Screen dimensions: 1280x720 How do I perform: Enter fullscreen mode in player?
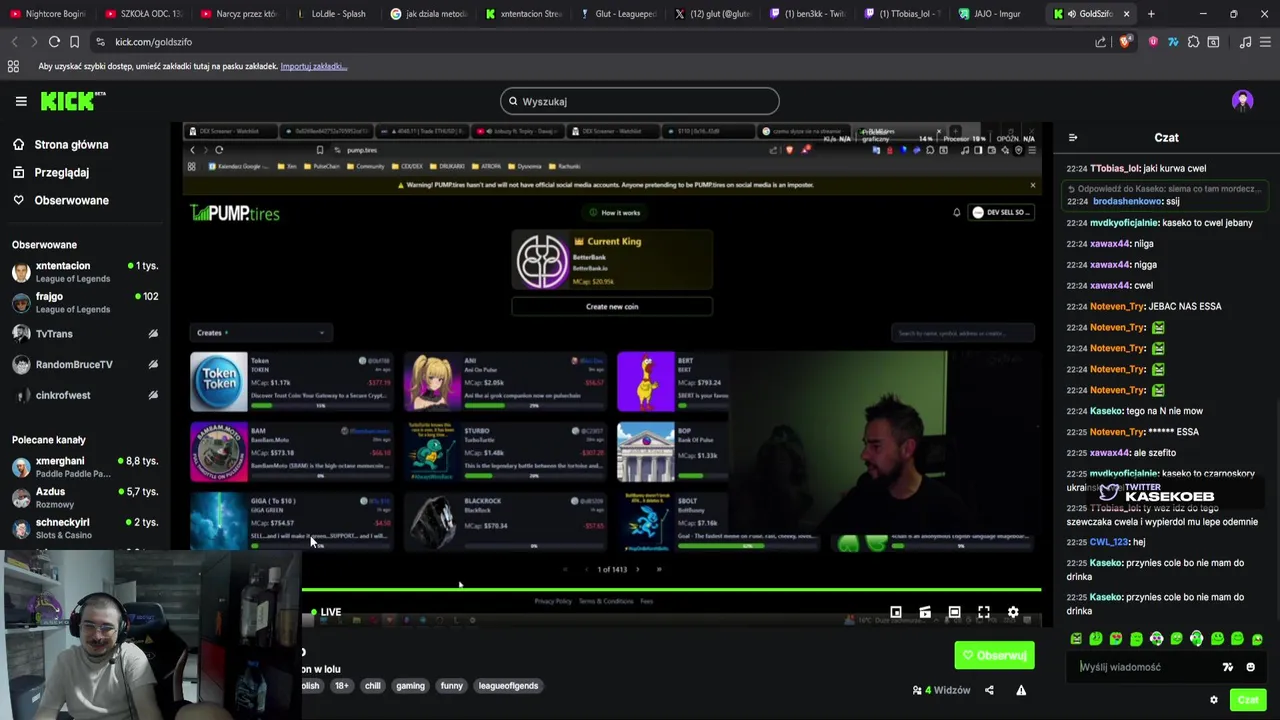click(984, 612)
